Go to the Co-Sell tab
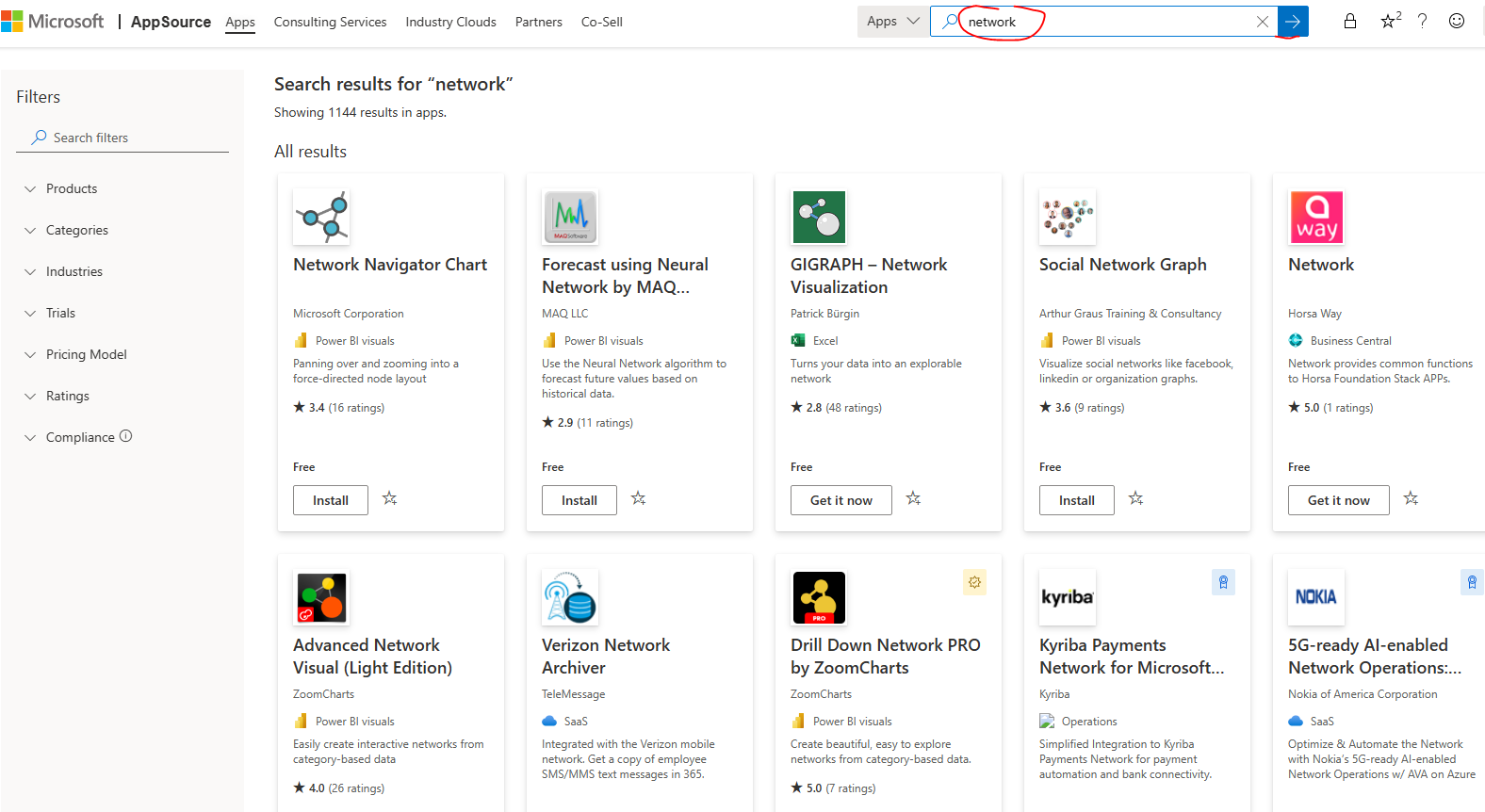The width and height of the screenshot is (1485, 812). point(601,22)
